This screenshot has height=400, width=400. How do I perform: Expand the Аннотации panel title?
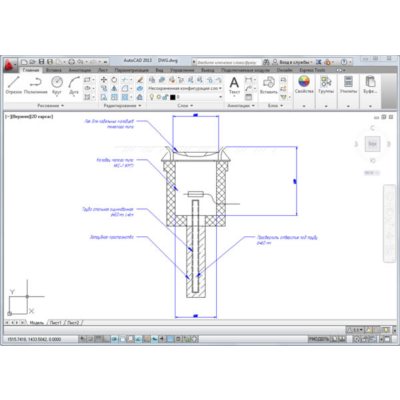tap(241, 106)
